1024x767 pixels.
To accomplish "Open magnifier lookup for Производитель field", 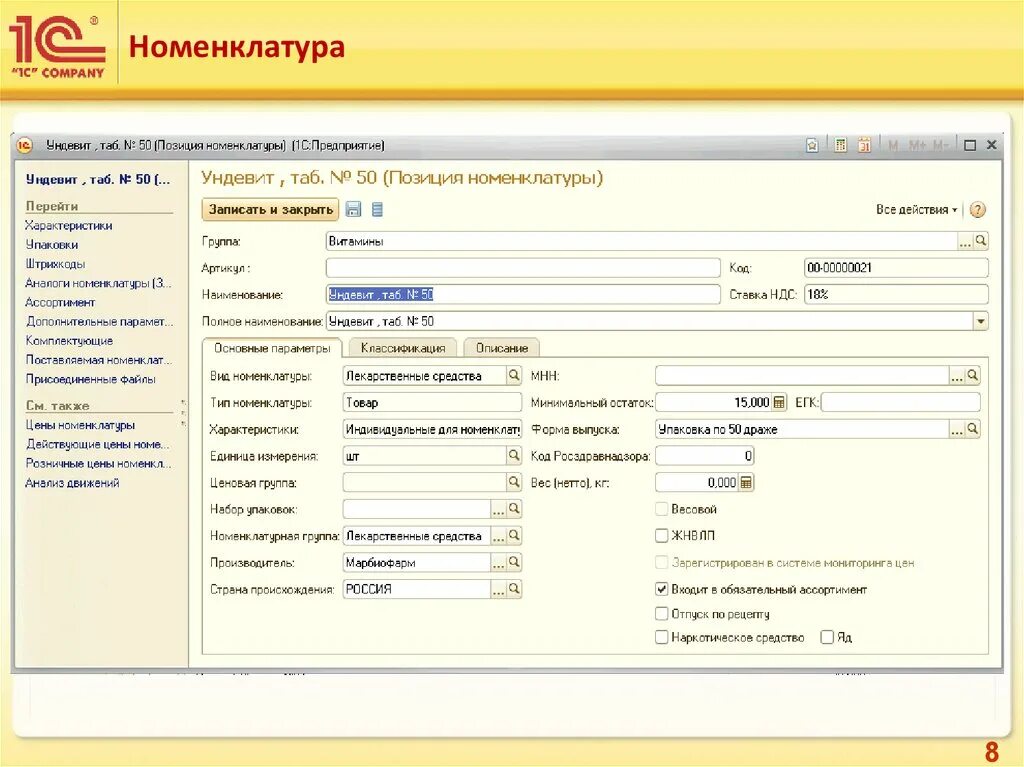I will pyautogui.click(x=512, y=561).
